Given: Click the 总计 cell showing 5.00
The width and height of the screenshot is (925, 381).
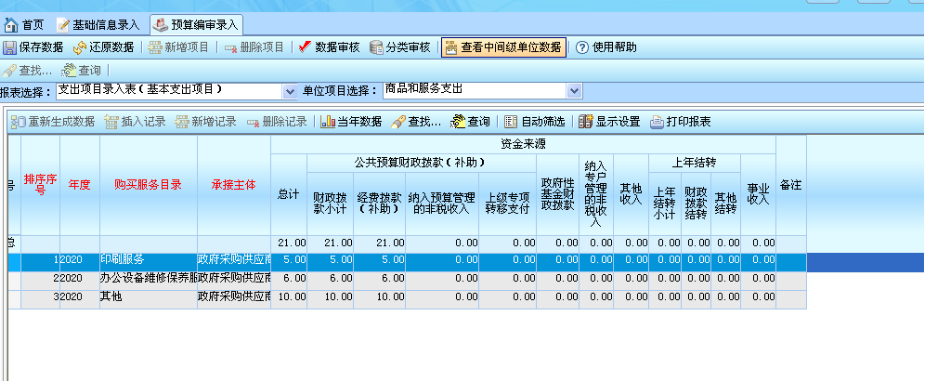Looking at the screenshot, I should click(288, 262).
